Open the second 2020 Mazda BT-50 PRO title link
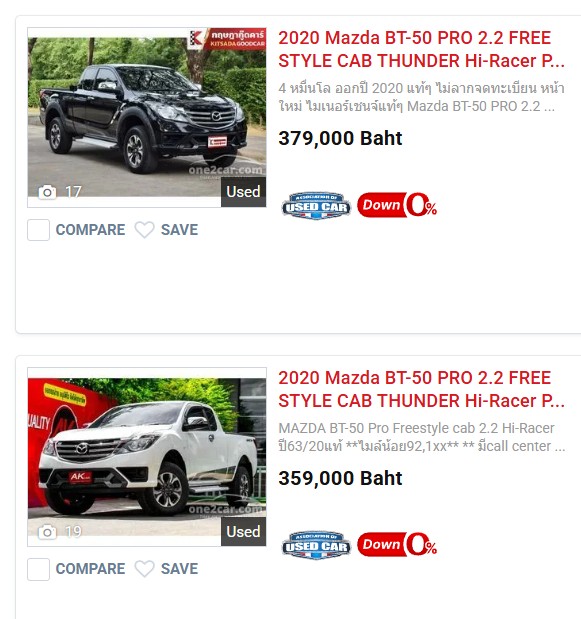This screenshot has width=581, height=619. (421, 389)
